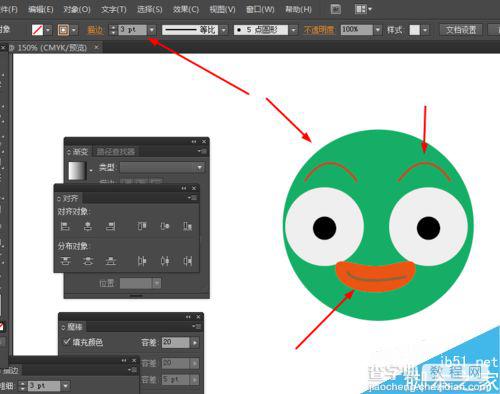Click the 3 pt stroke weight field in control bar

133,30
